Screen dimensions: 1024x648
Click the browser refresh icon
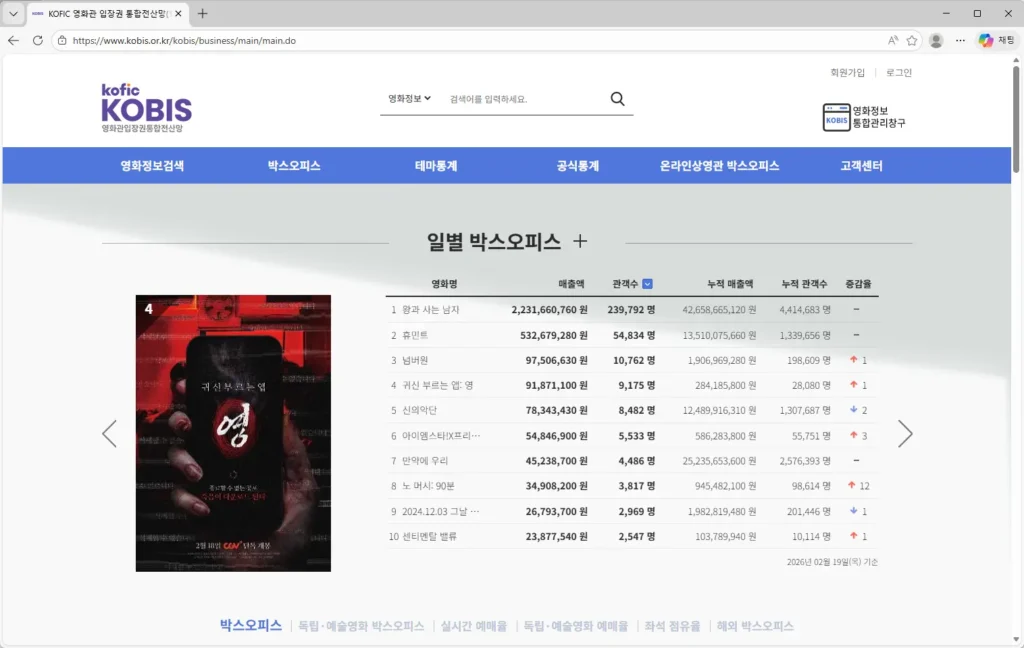pyautogui.click(x=37, y=41)
